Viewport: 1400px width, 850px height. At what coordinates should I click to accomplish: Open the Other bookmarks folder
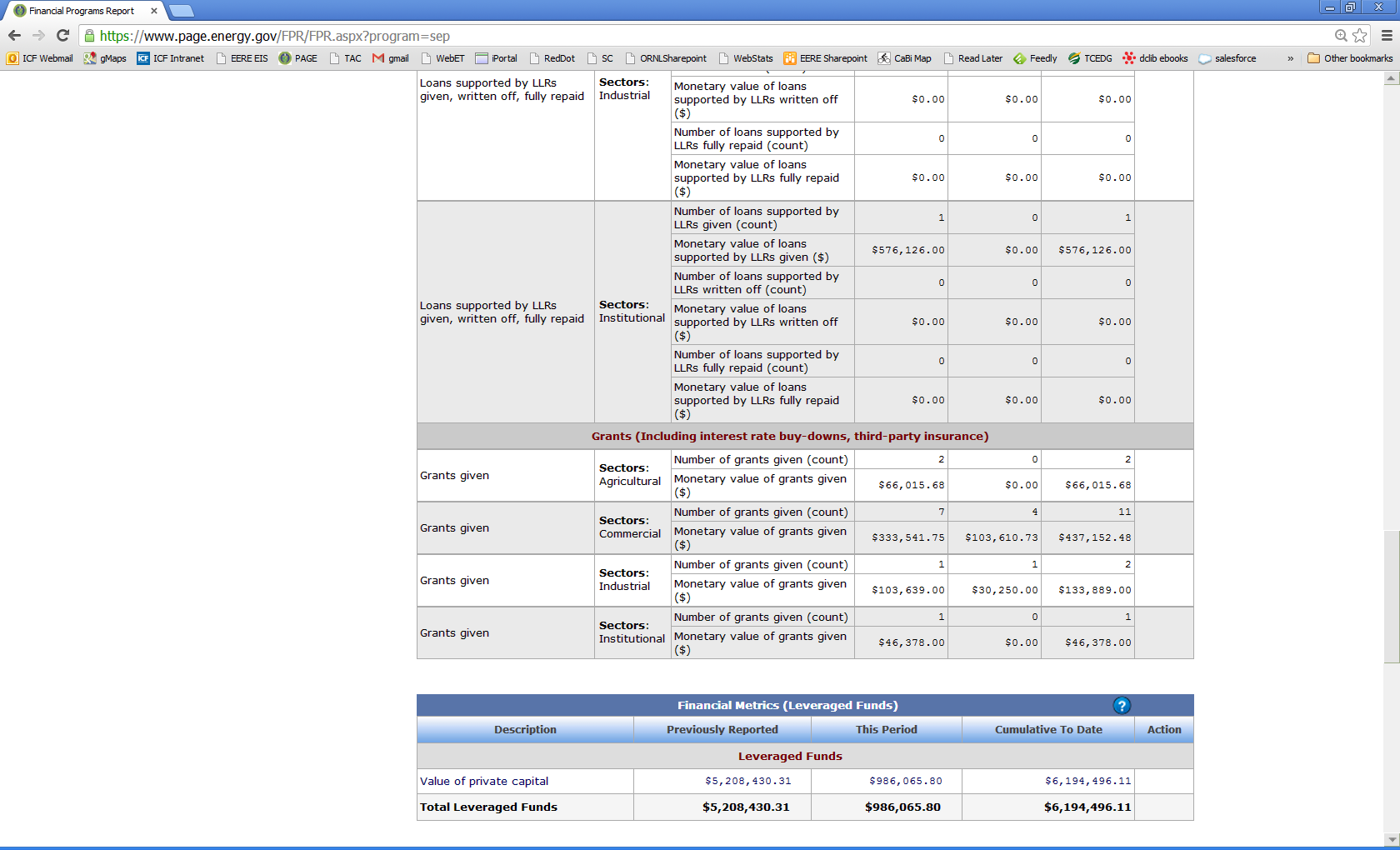(1350, 58)
